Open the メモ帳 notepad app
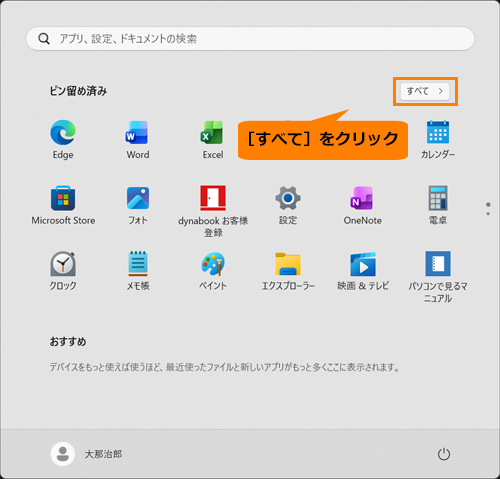500x479 pixels. [138, 271]
